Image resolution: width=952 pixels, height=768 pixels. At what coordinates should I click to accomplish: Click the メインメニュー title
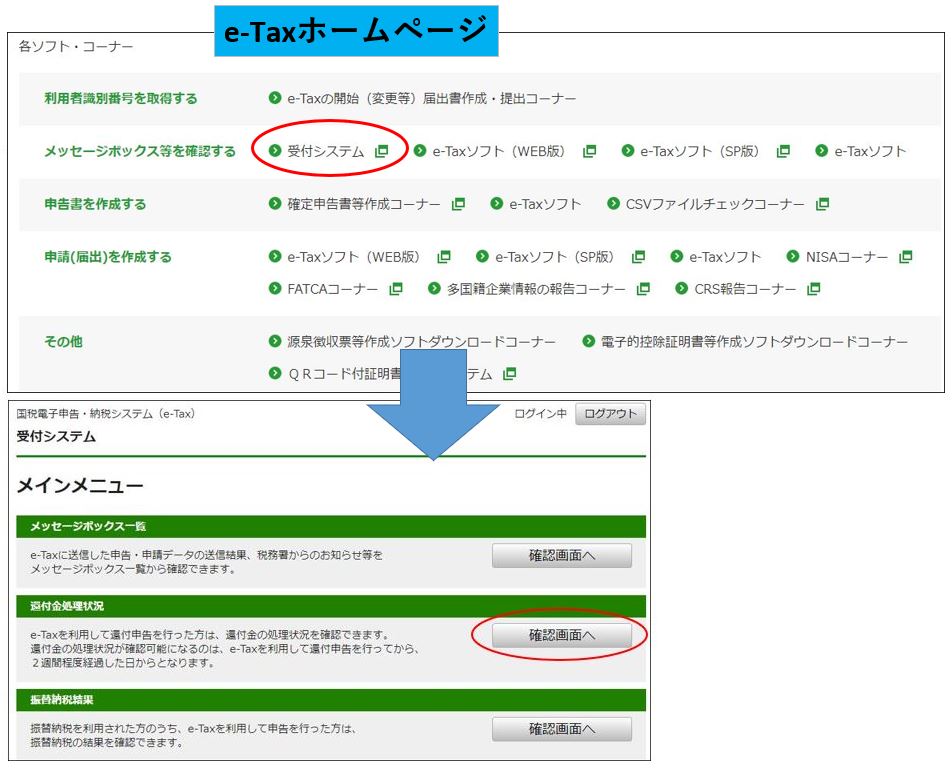point(80,486)
